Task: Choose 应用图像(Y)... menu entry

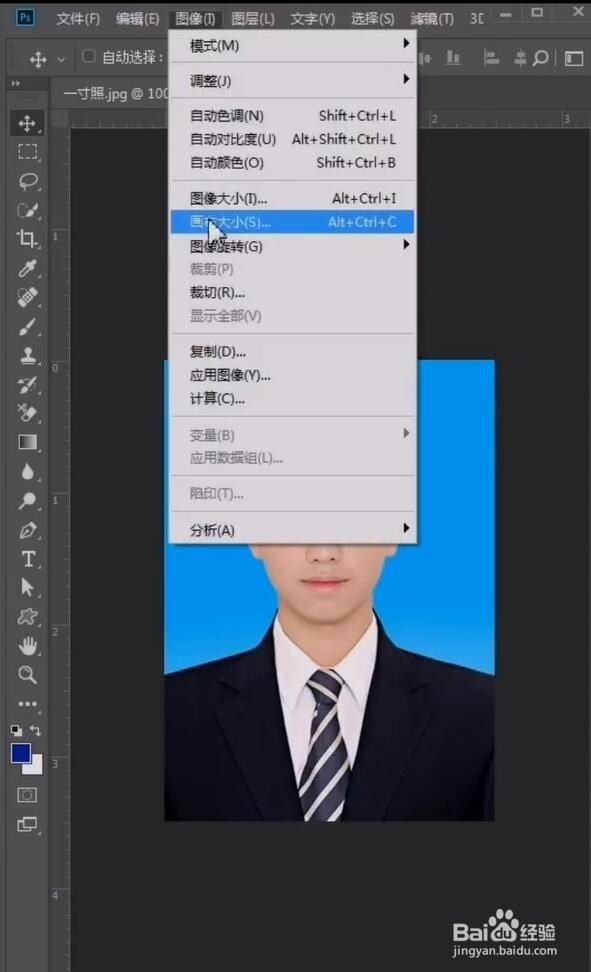Action: coord(293,375)
